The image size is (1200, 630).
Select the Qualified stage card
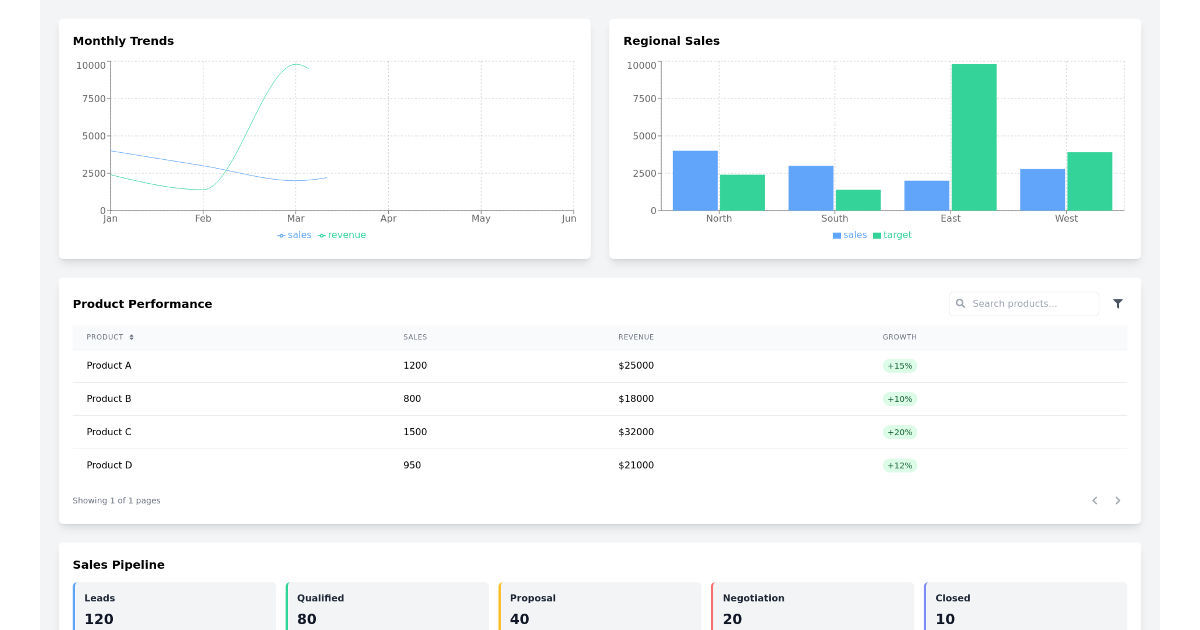tap(387, 606)
